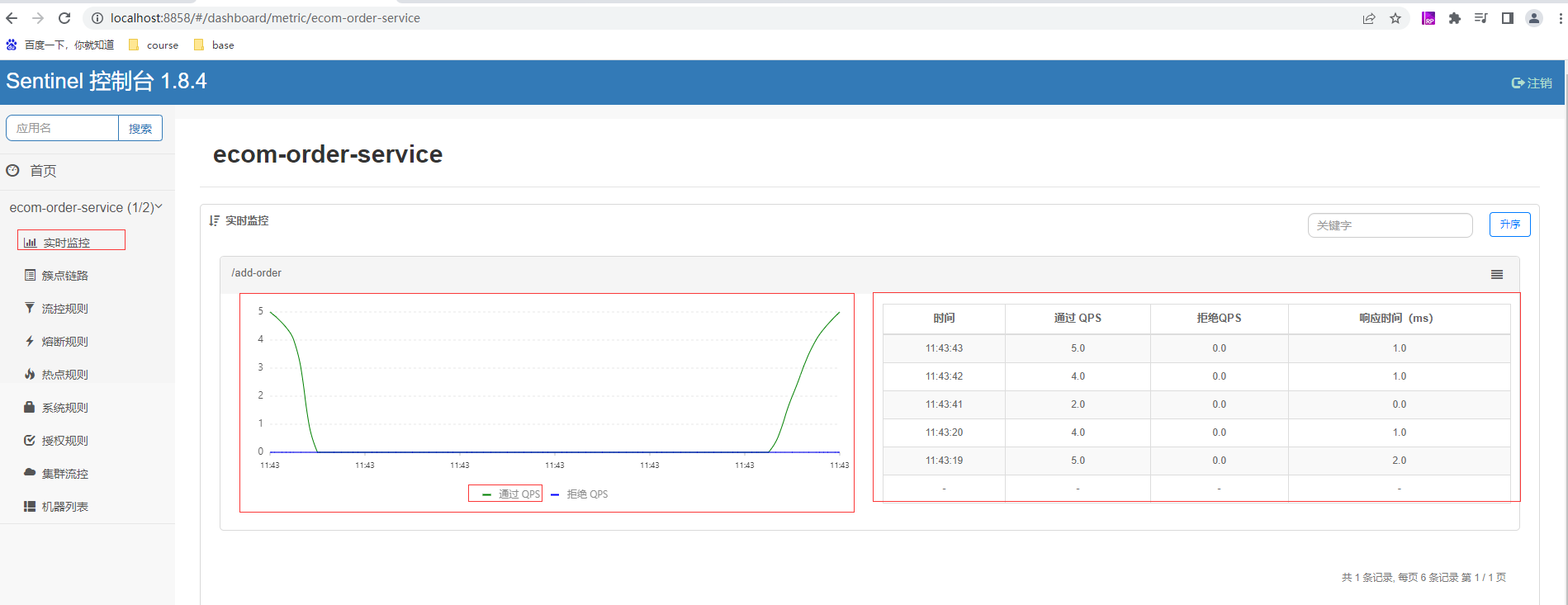Click the Sentinel 控制台 1.8.4 title
The height and width of the screenshot is (605, 1568).
click(107, 81)
